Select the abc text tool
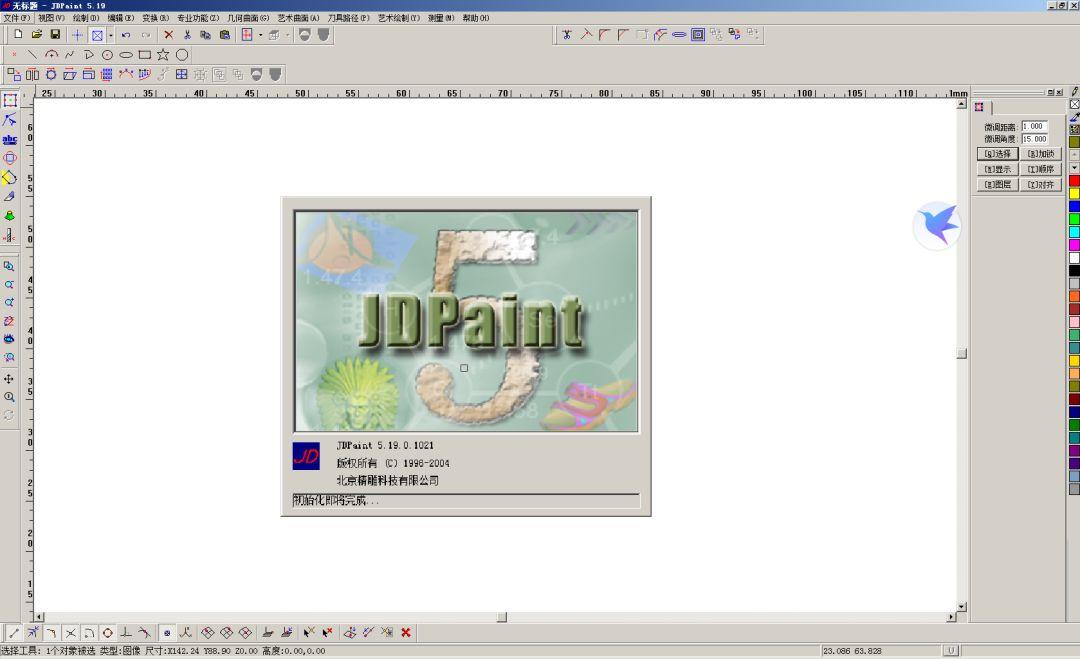 coord(10,139)
